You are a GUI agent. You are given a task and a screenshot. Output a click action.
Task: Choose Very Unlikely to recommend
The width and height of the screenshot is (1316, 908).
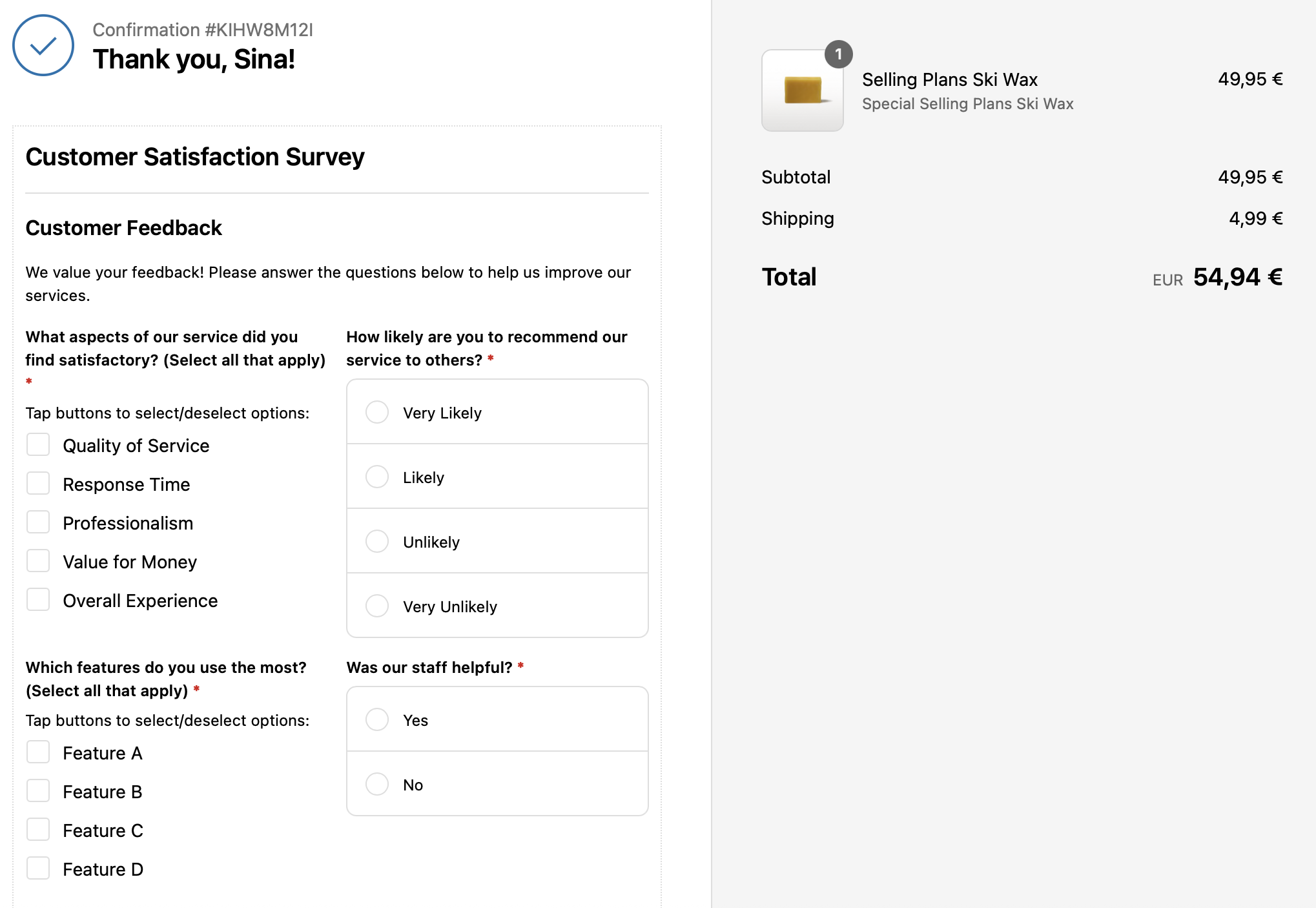(x=377, y=606)
